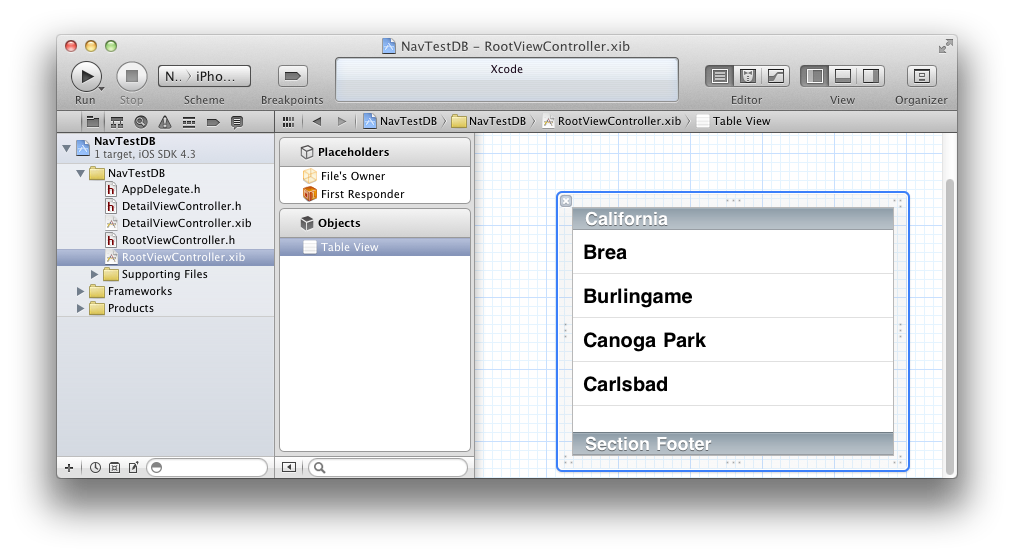Select RootViewController.xib in the navigator

tap(166, 257)
